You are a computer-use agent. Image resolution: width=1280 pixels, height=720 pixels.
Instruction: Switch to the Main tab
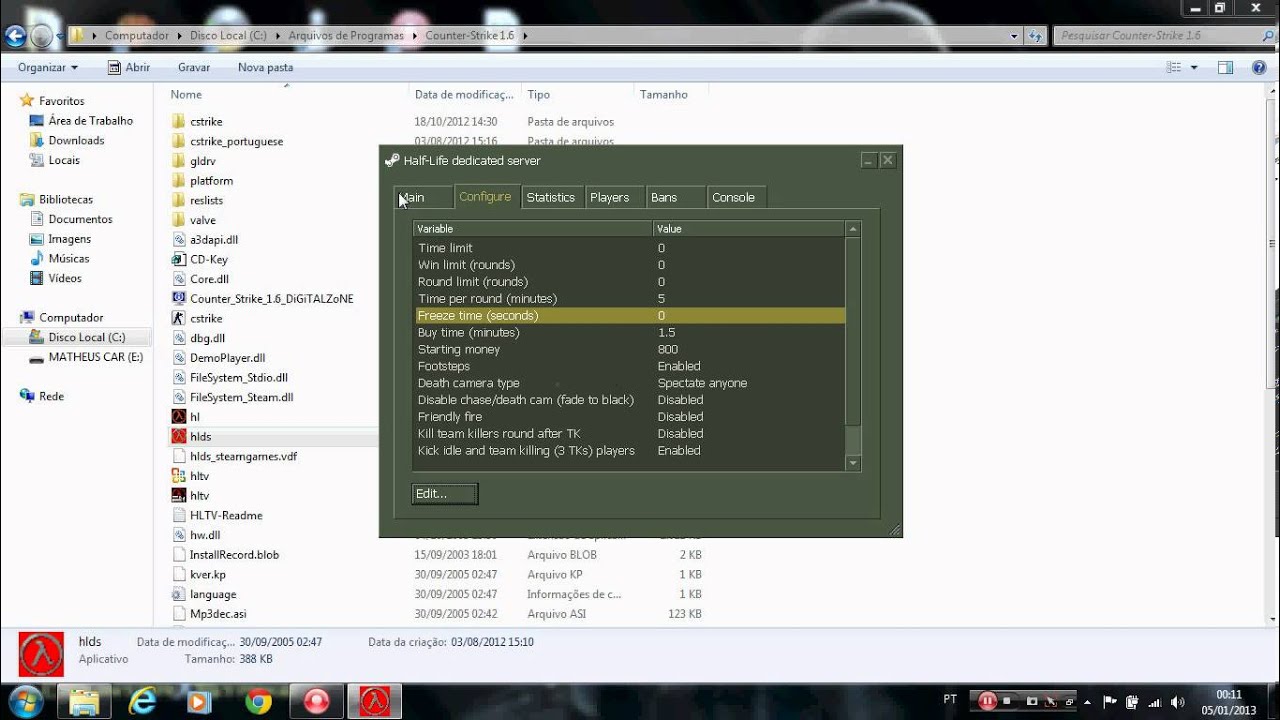(423, 197)
